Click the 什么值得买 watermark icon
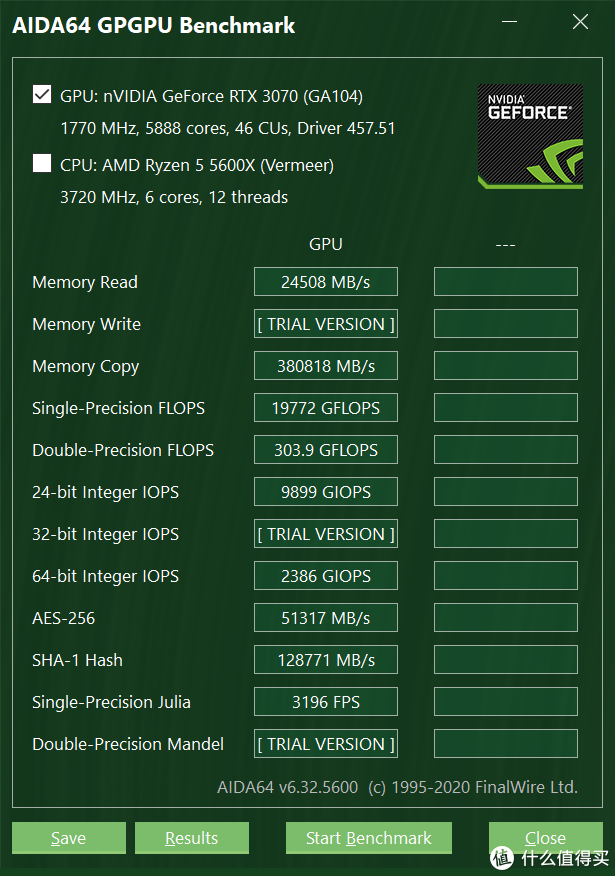Viewport: 615px width, 876px height. point(500,858)
